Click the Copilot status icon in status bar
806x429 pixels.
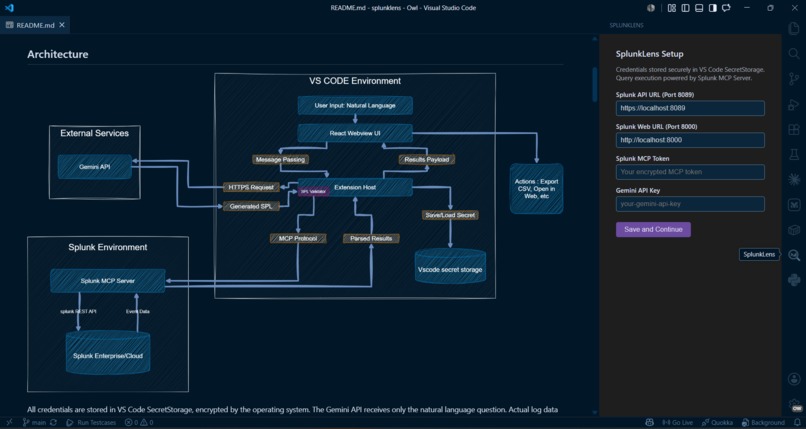(649, 422)
